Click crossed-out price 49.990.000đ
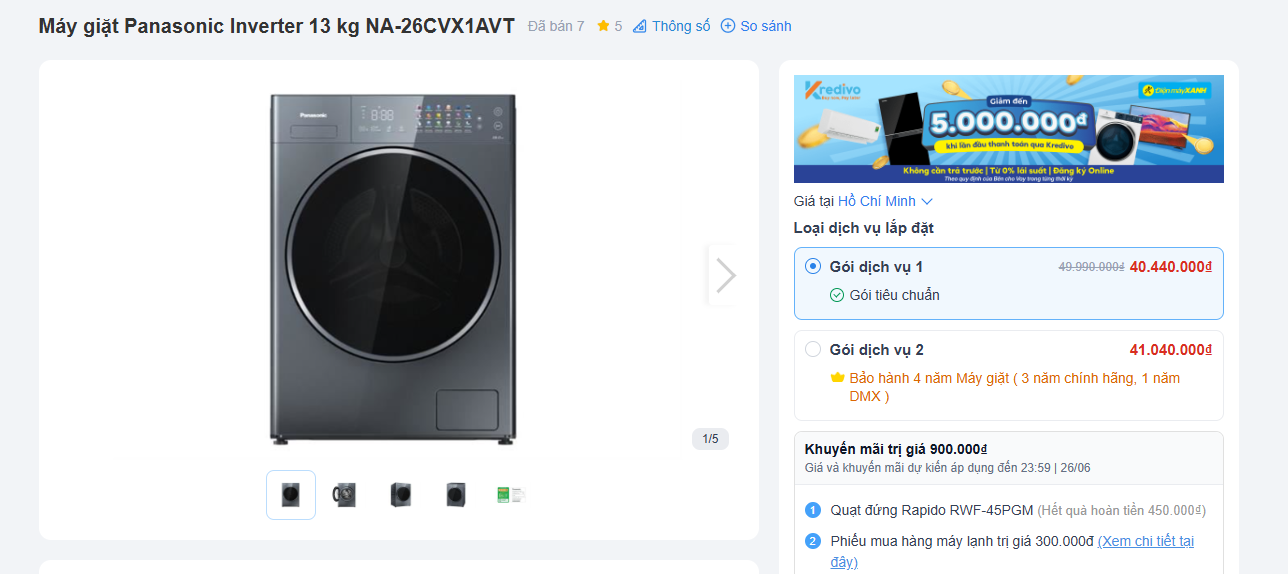This screenshot has width=1288, height=574. tap(1092, 267)
